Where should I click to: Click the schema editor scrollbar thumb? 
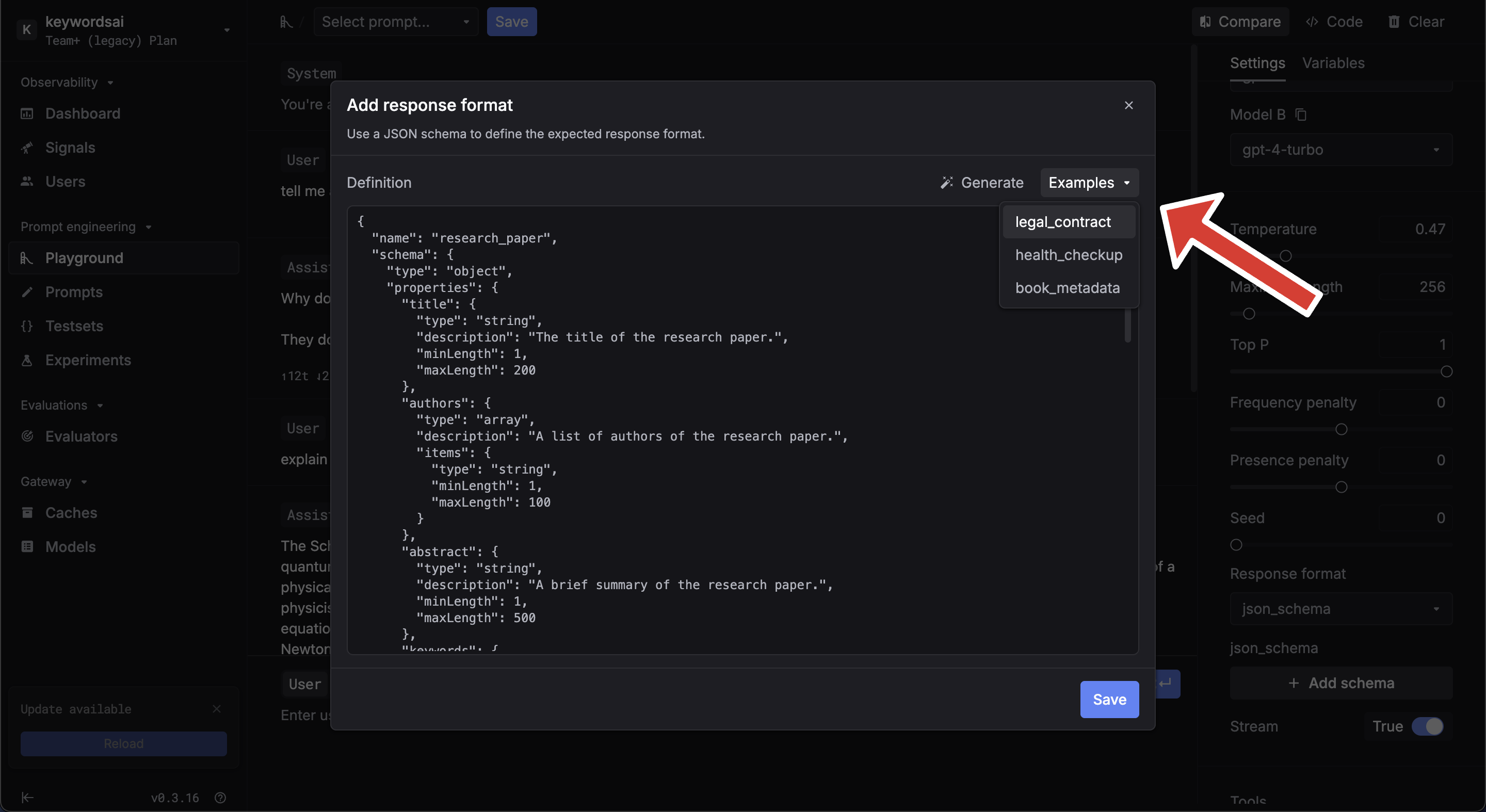[x=1128, y=326]
